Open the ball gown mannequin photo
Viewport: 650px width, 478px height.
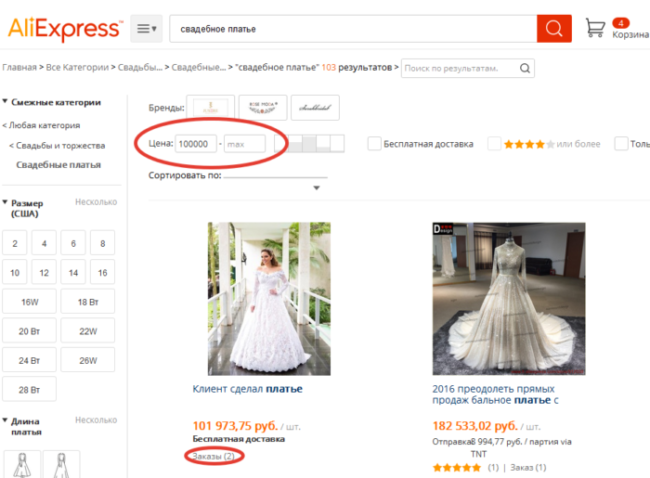click(x=509, y=299)
